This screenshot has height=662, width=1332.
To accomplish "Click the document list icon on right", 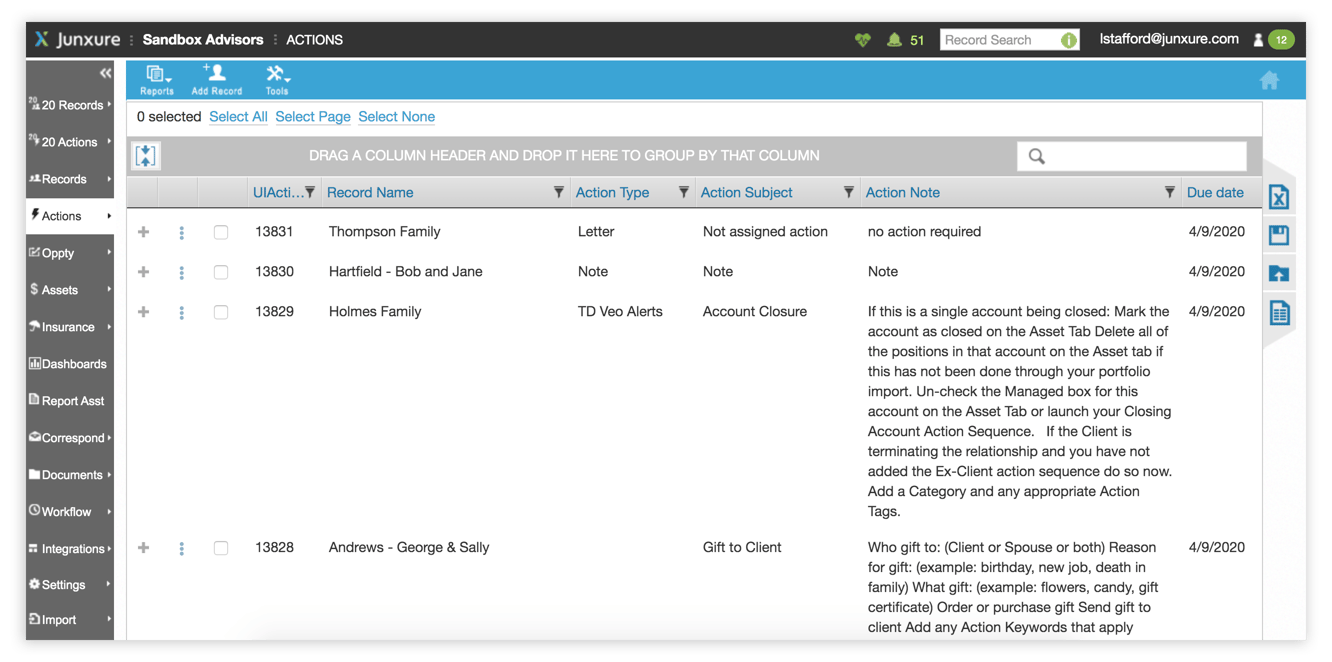I will coord(1279,313).
